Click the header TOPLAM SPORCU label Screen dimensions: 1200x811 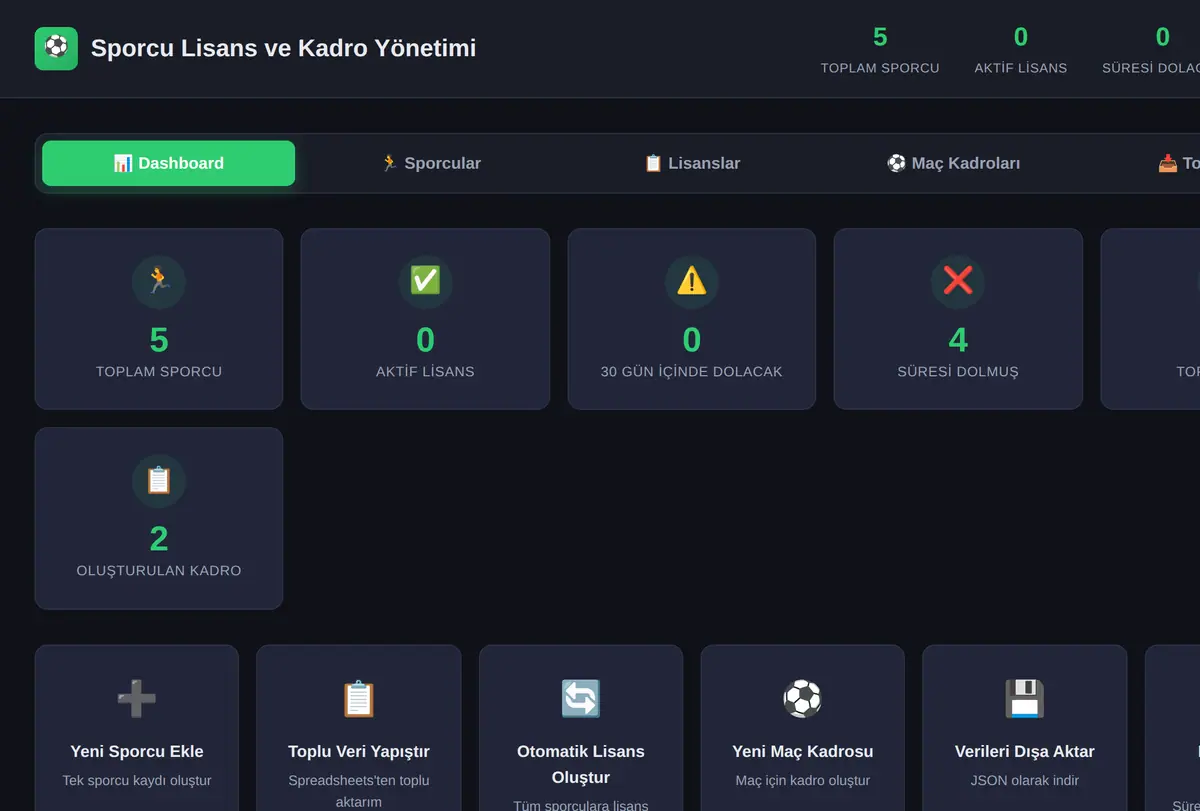pos(880,68)
